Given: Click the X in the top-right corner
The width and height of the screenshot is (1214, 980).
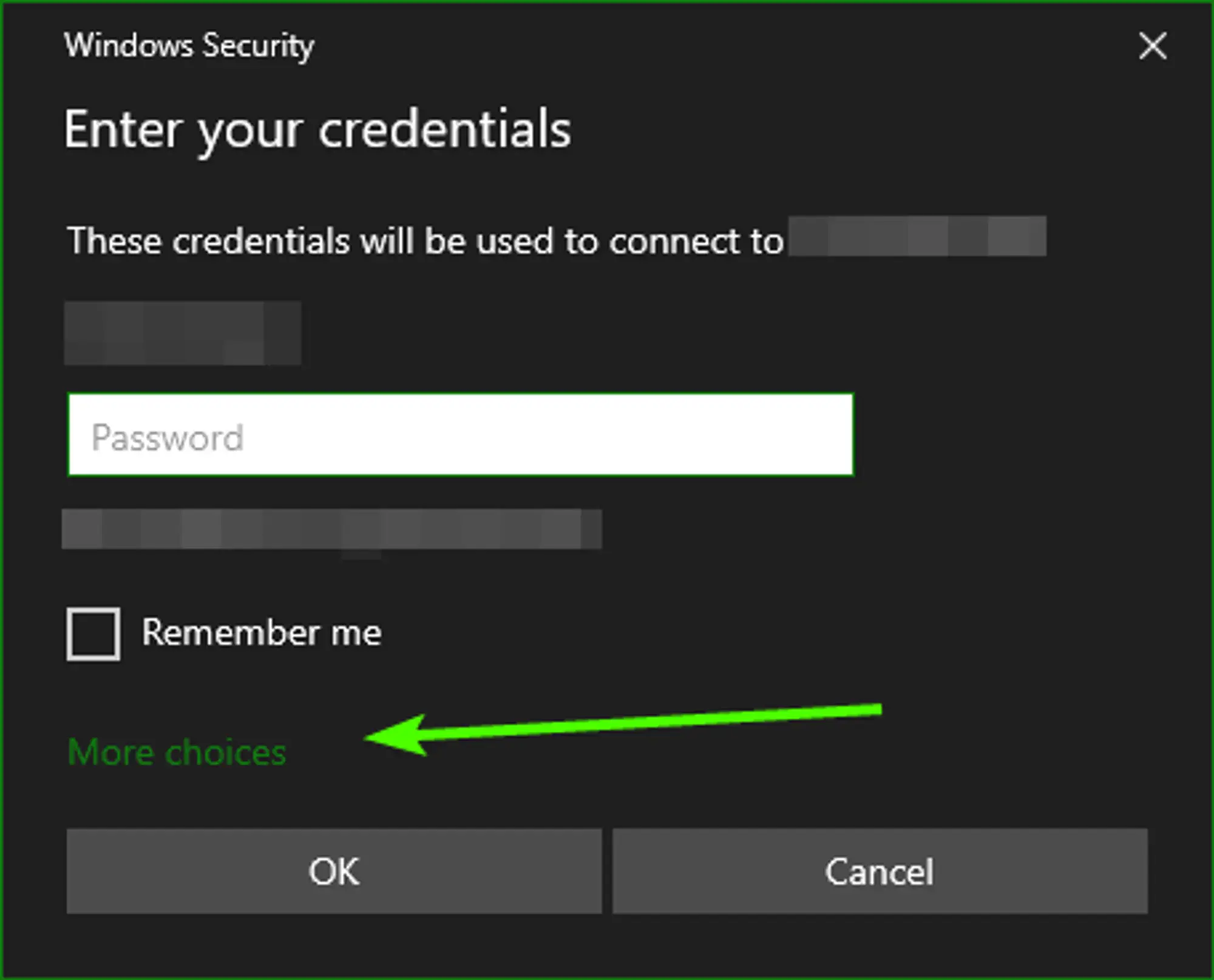Looking at the screenshot, I should pos(1152,47).
